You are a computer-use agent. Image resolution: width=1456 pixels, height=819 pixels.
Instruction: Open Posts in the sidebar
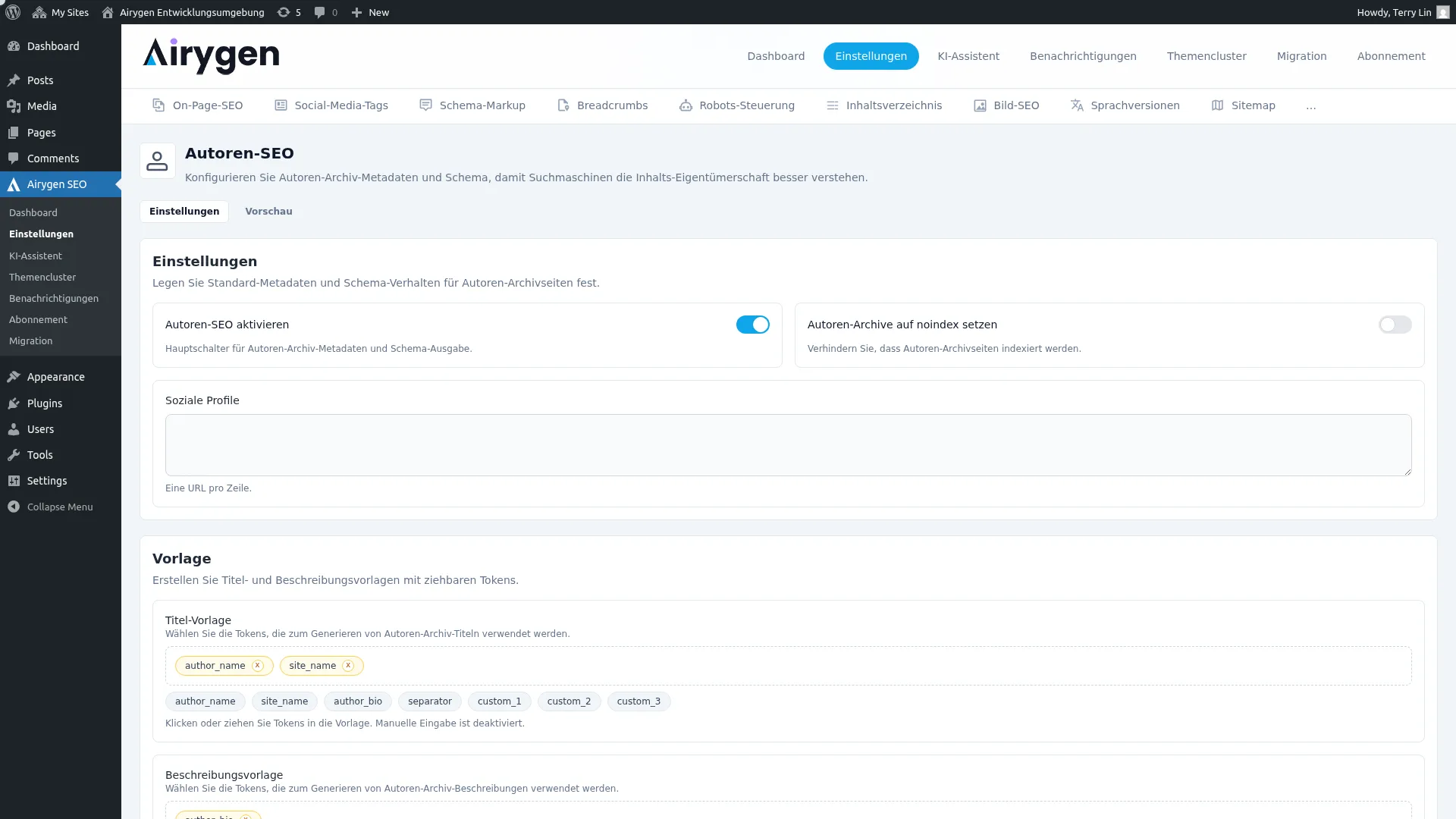point(61,80)
